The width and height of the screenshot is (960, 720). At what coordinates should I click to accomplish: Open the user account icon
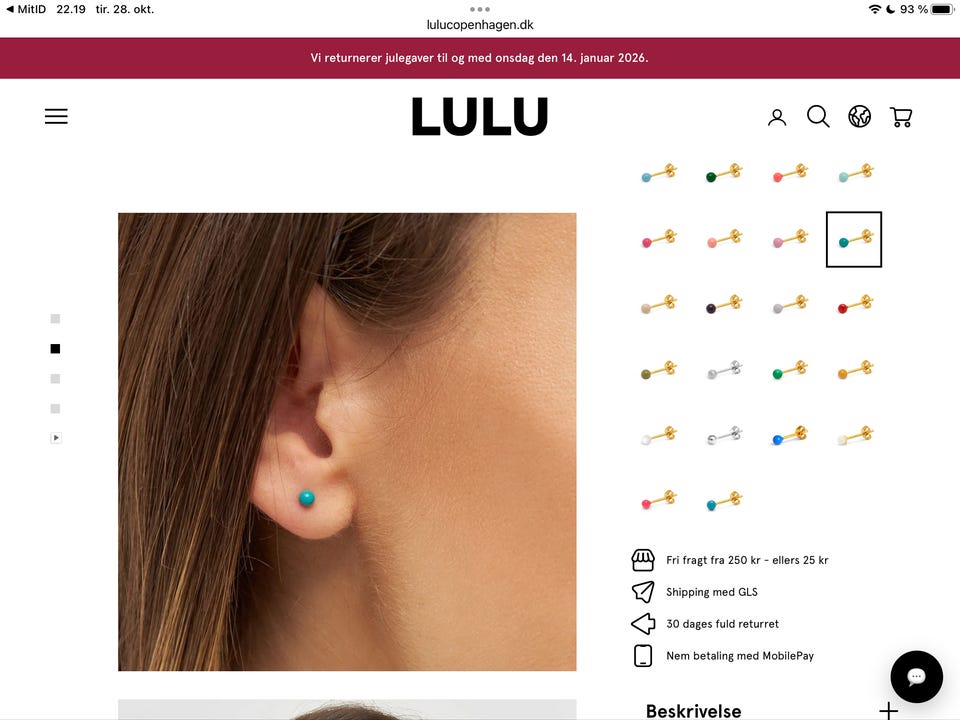[x=777, y=117]
